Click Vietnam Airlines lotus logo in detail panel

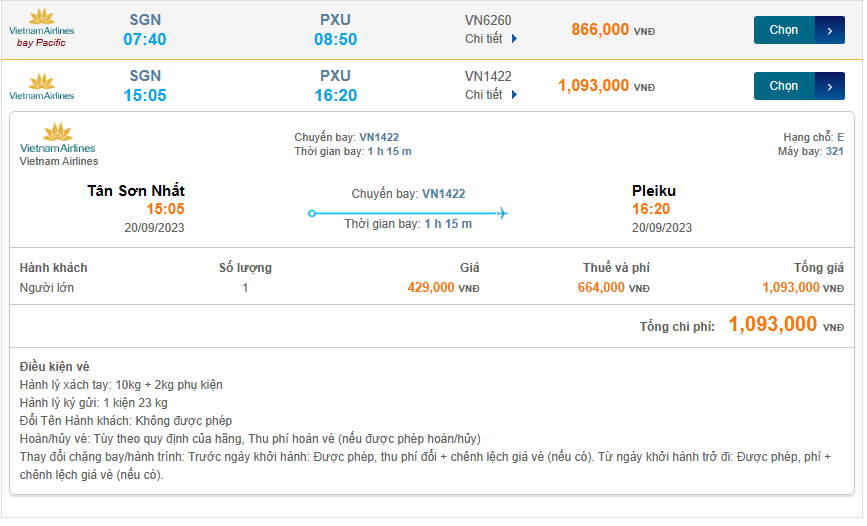pyautogui.click(x=59, y=138)
